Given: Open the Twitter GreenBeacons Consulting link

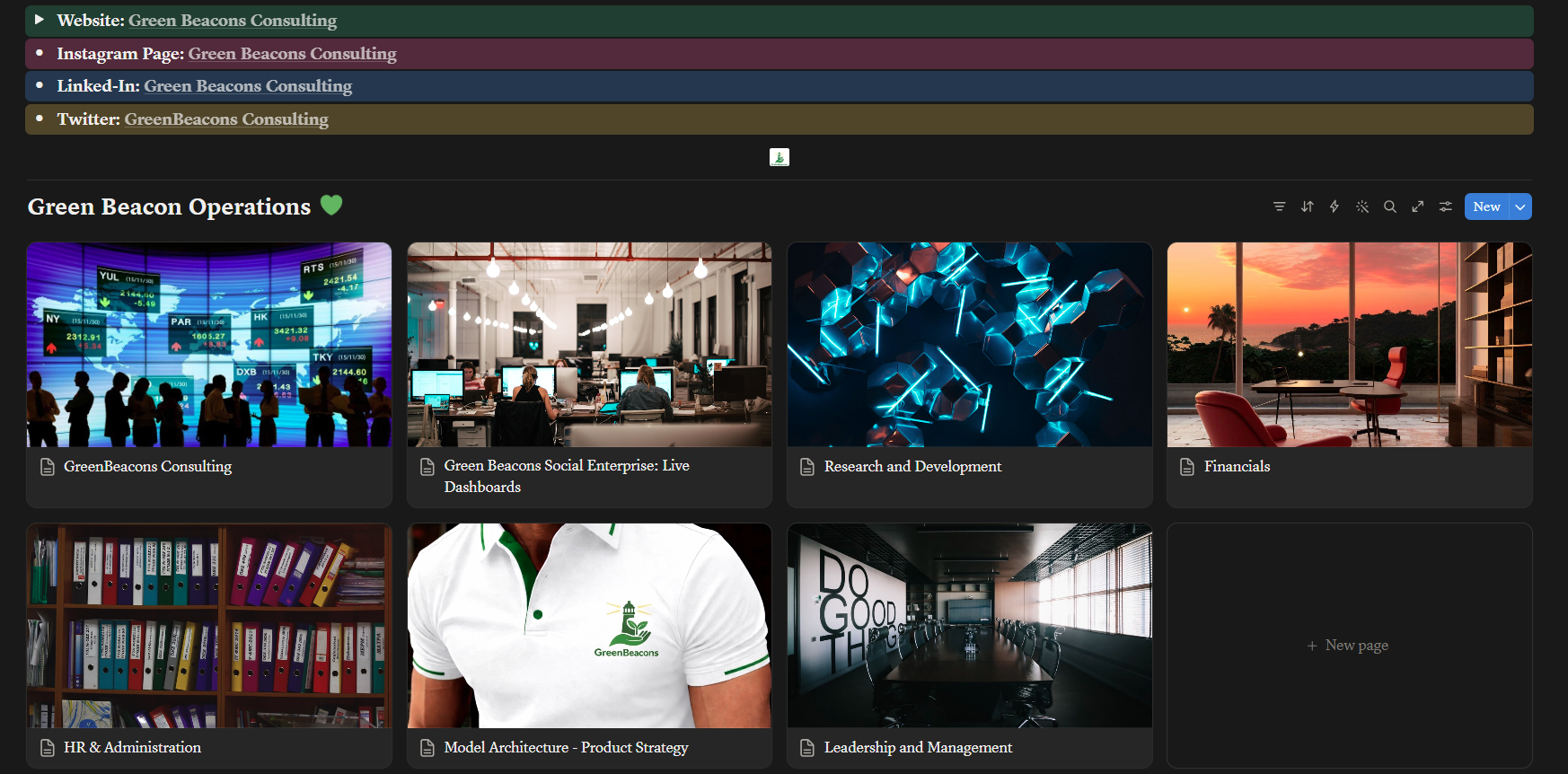Looking at the screenshot, I should point(226,119).
